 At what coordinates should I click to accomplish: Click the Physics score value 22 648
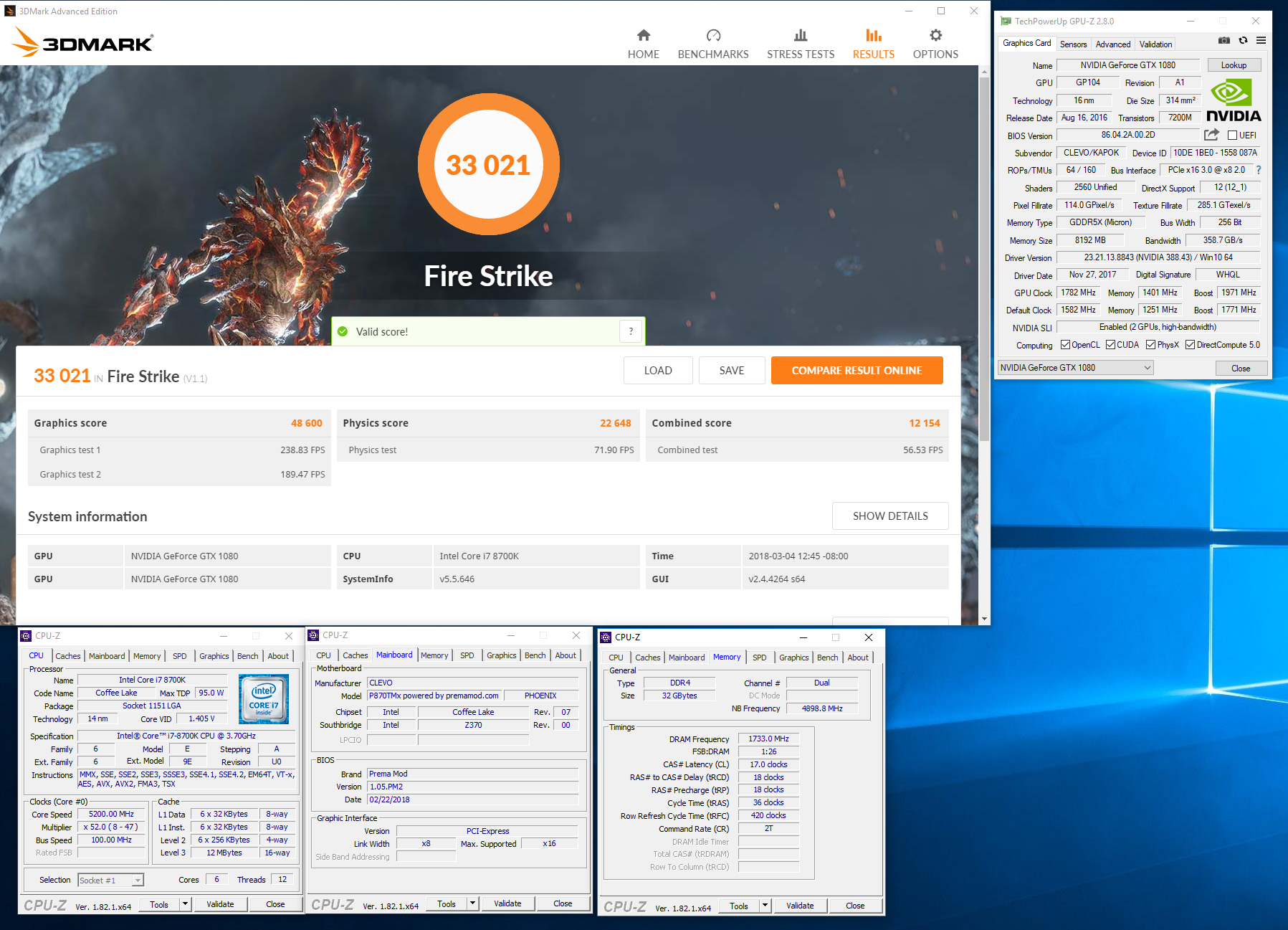click(x=616, y=423)
